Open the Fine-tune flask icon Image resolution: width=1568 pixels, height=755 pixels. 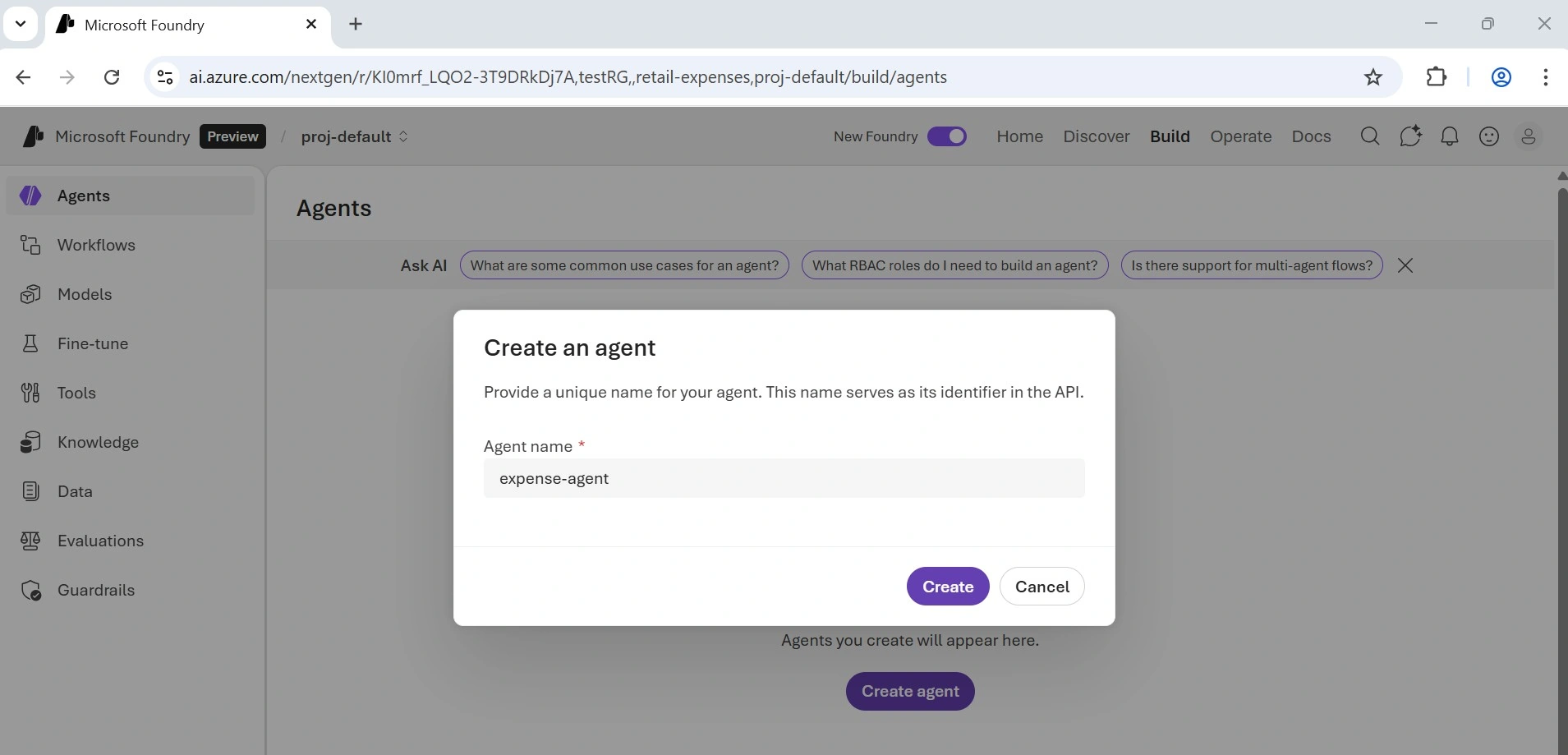pos(30,343)
